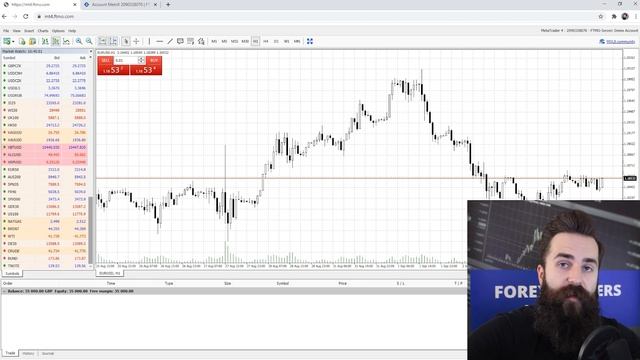This screenshot has height=360, width=640.
Task: Click the red BUY button on the chart
Action: [154, 60]
